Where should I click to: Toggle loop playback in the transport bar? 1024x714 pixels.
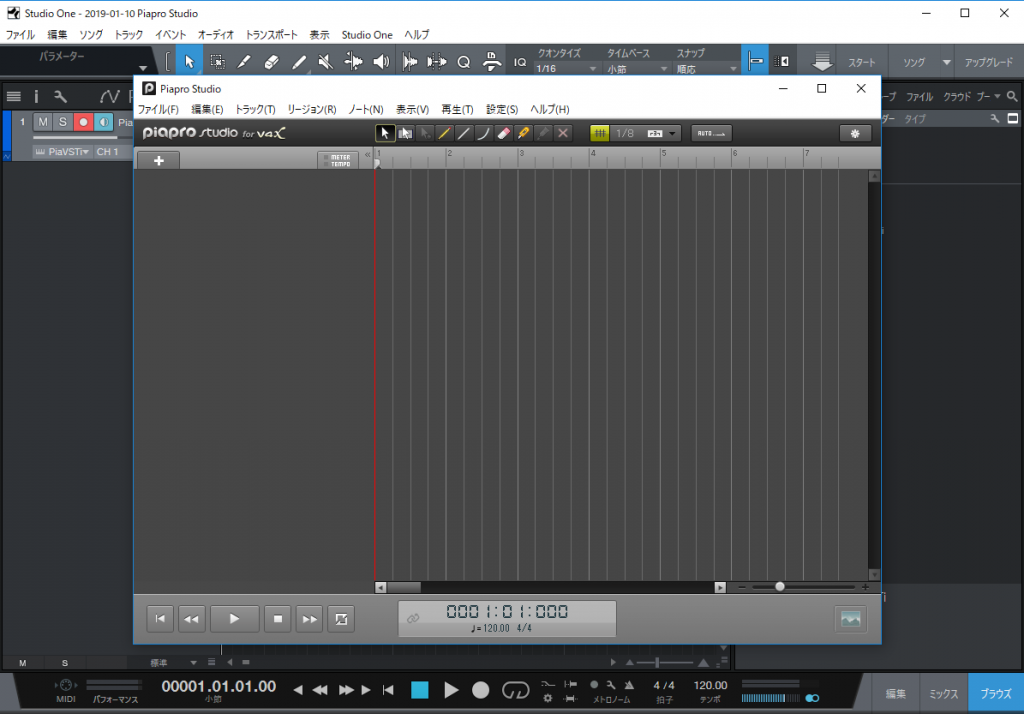click(516, 690)
